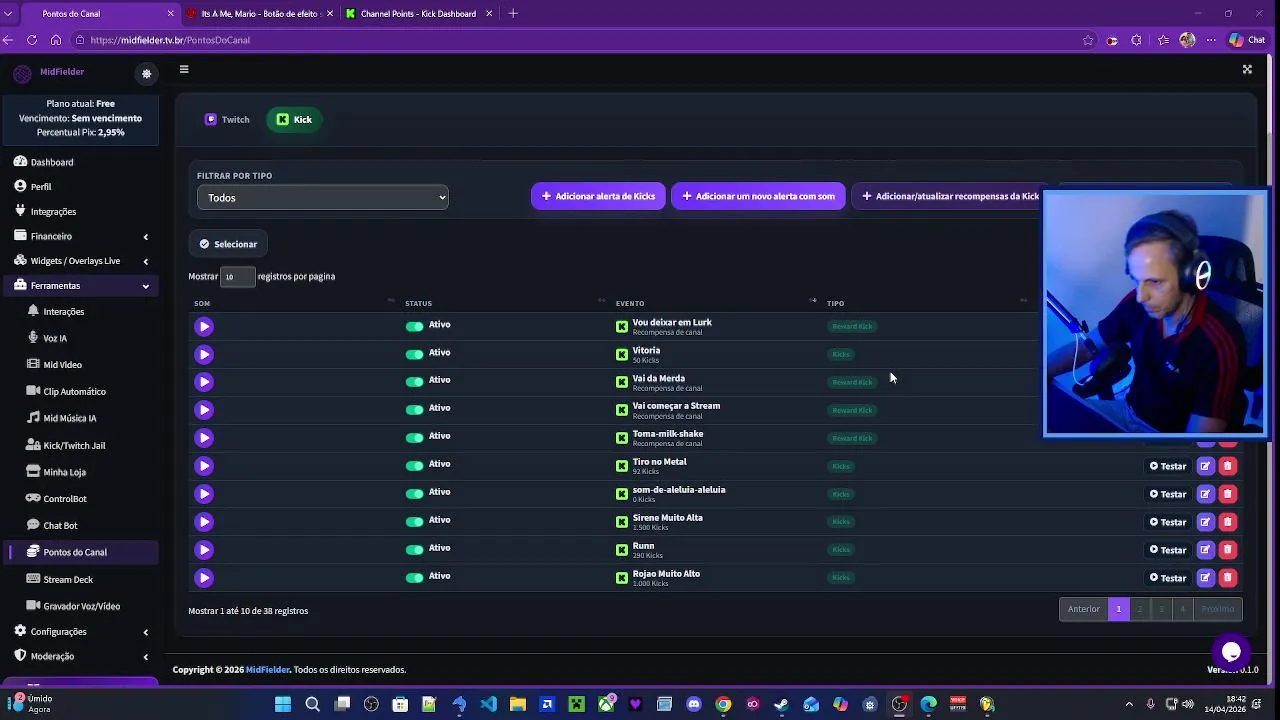
Task: Toggle Ativo status for Tiro no Metal
Action: tap(414, 466)
